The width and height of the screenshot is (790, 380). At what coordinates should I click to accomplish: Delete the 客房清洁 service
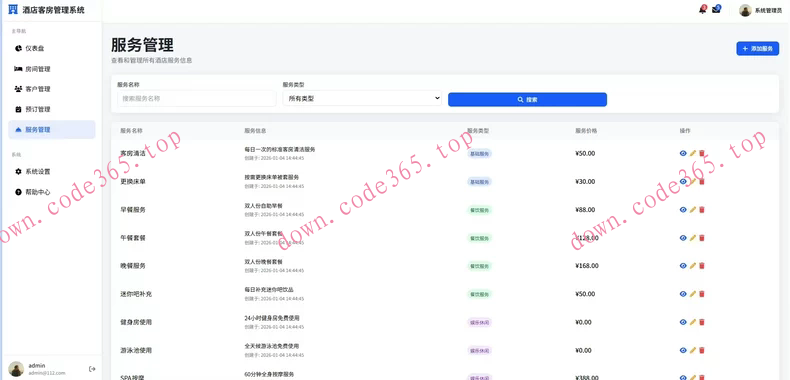[702, 153]
